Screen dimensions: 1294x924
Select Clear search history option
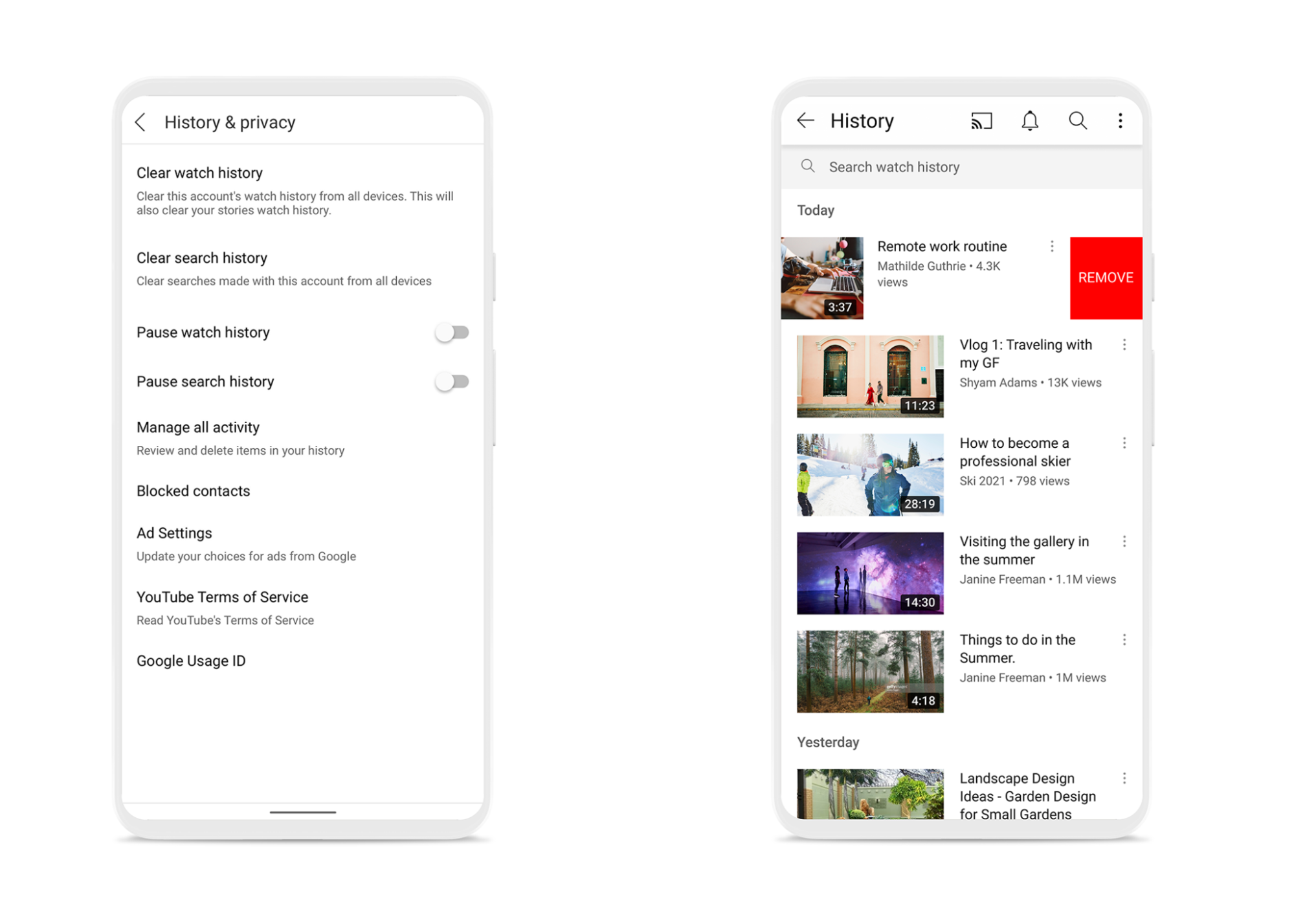pos(201,258)
